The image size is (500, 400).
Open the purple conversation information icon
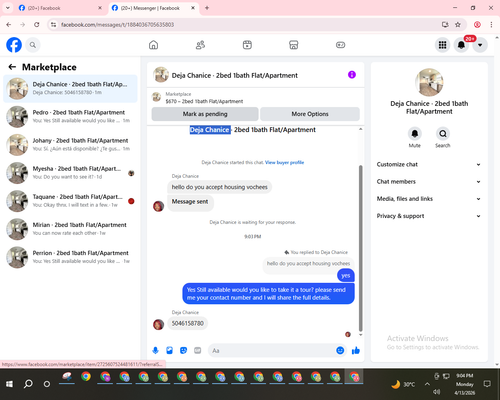coord(352,75)
